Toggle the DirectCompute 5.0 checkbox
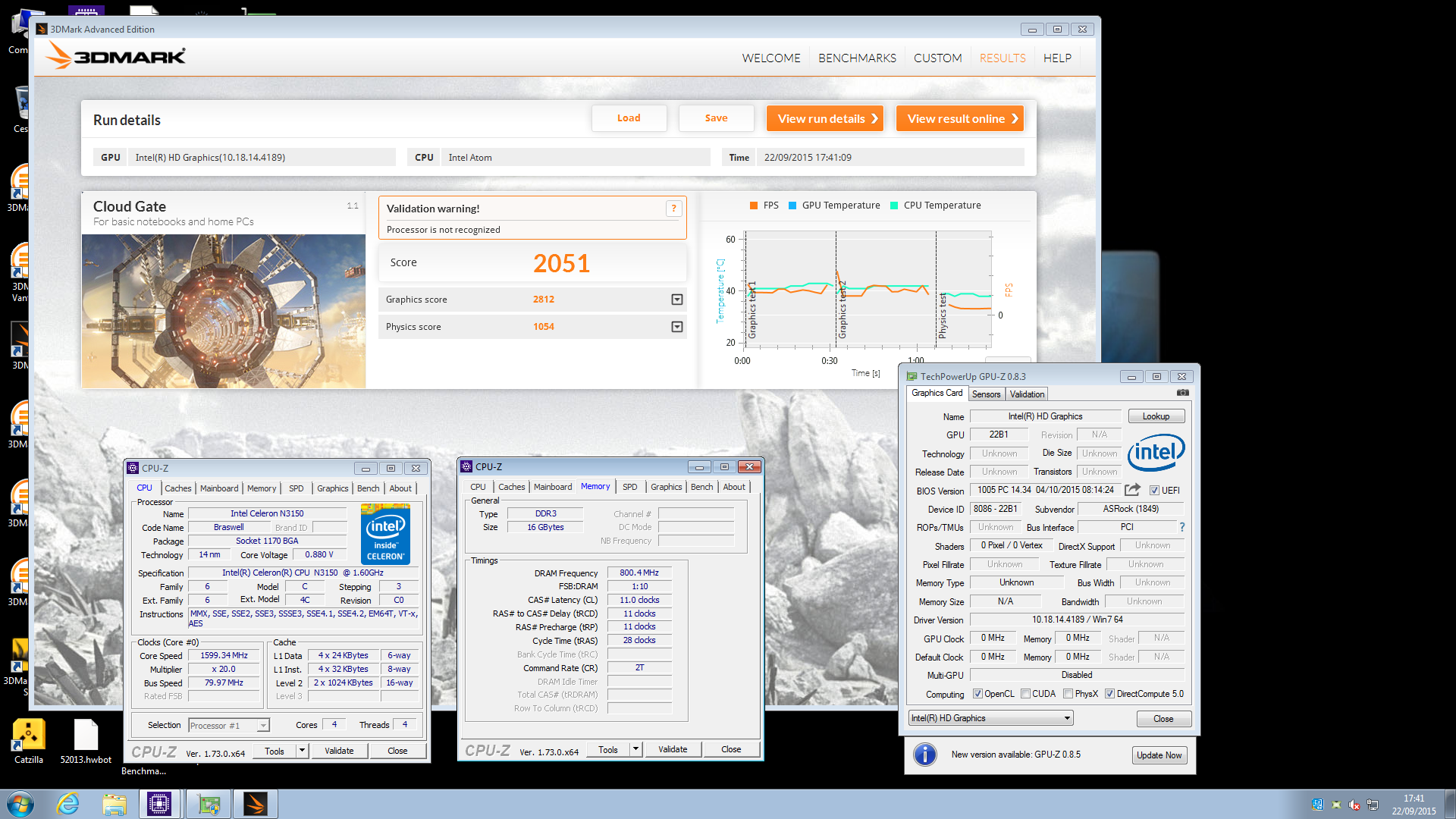 (1109, 694)
